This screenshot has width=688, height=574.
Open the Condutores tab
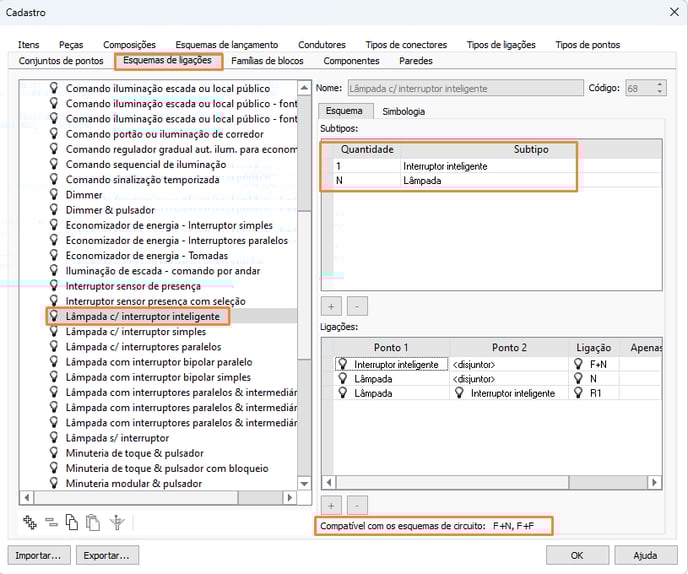coord(322,45)
